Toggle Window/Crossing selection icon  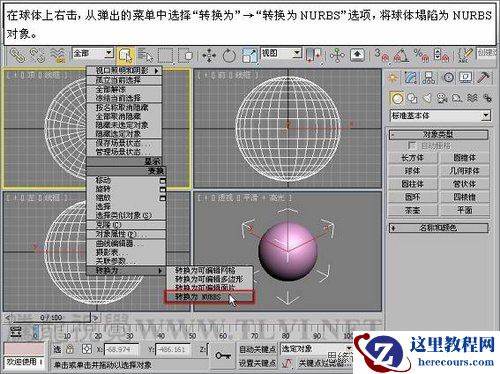(x=186, y=56)
